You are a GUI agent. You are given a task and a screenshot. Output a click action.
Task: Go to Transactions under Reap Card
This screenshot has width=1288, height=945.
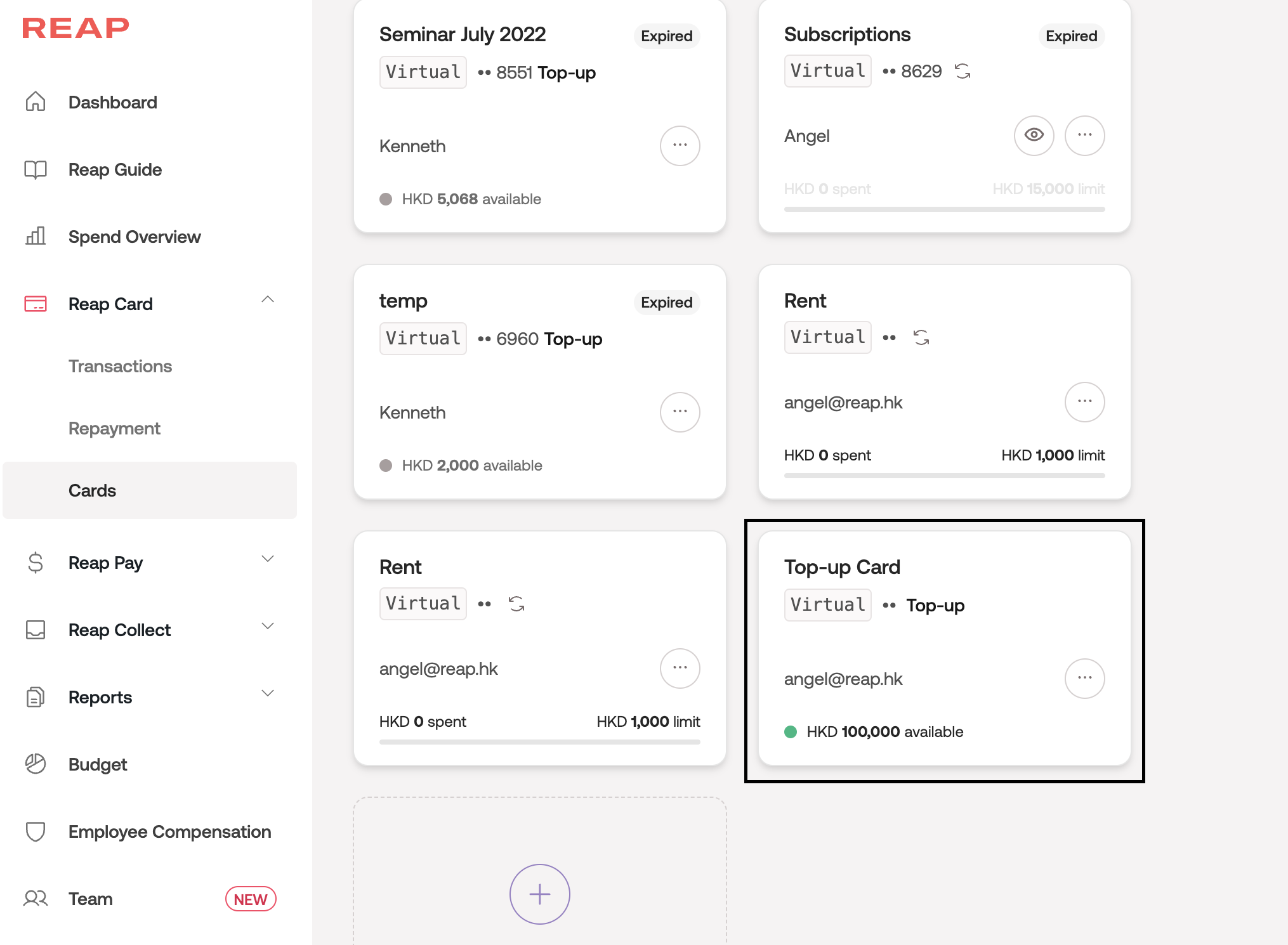coord(120,366)
